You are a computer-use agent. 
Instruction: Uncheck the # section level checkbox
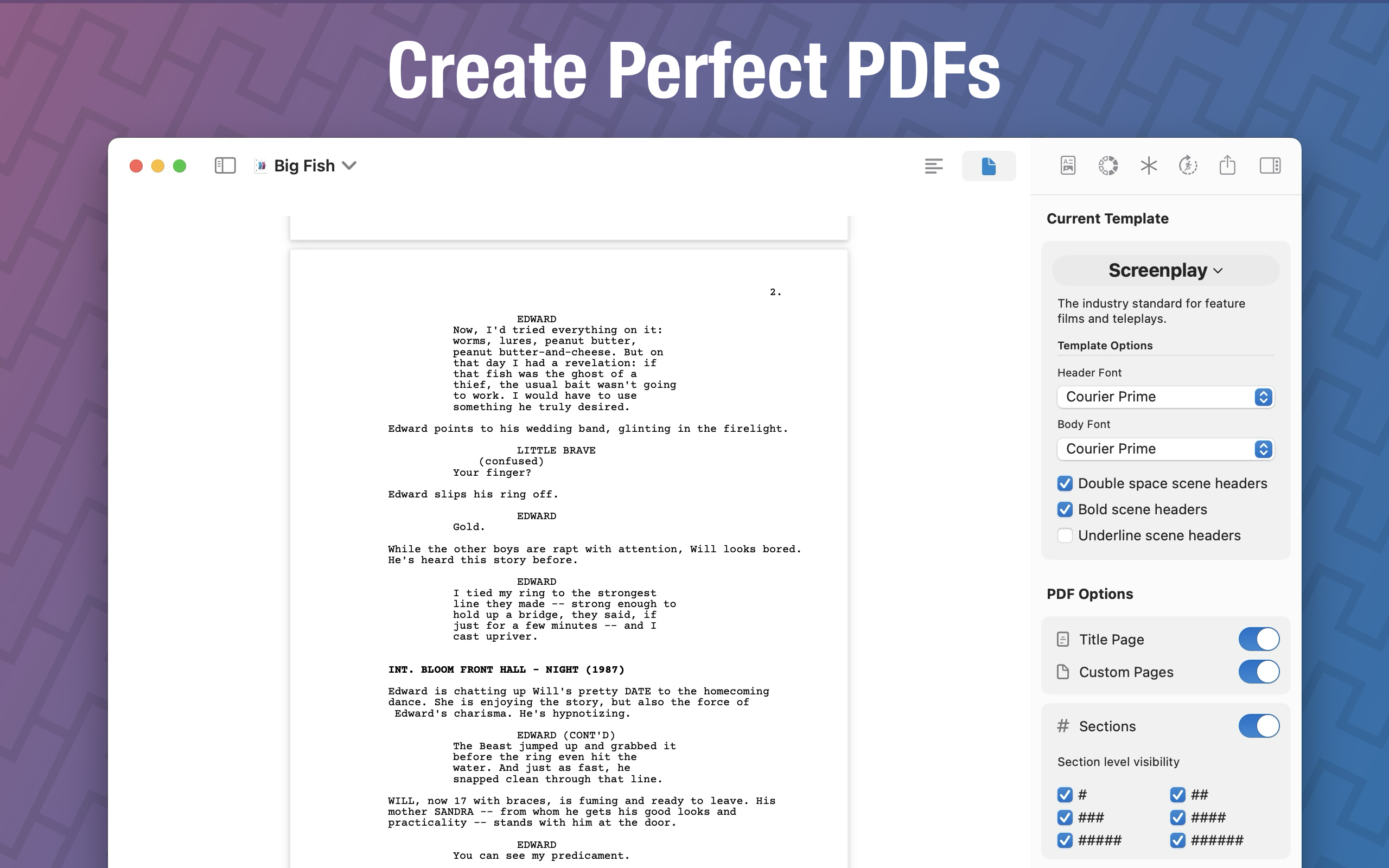tap(1065, 795)
